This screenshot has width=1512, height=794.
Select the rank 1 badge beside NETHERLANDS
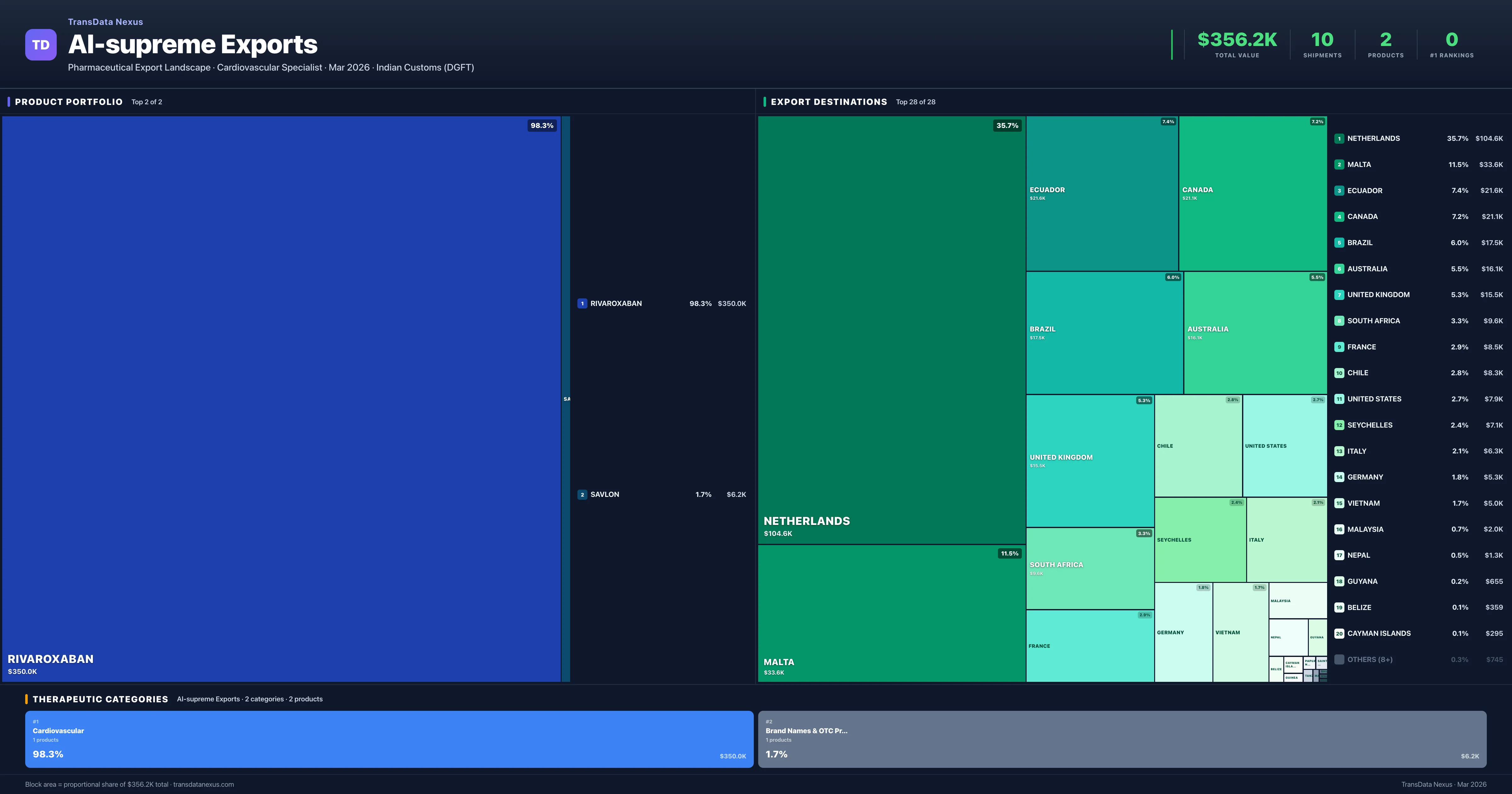tap(1339, 139)
